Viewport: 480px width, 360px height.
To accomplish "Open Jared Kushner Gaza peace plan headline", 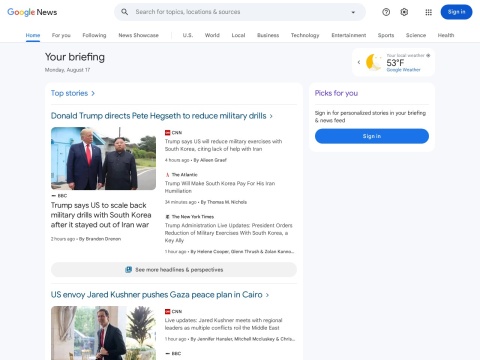I will tap(157, 295).
